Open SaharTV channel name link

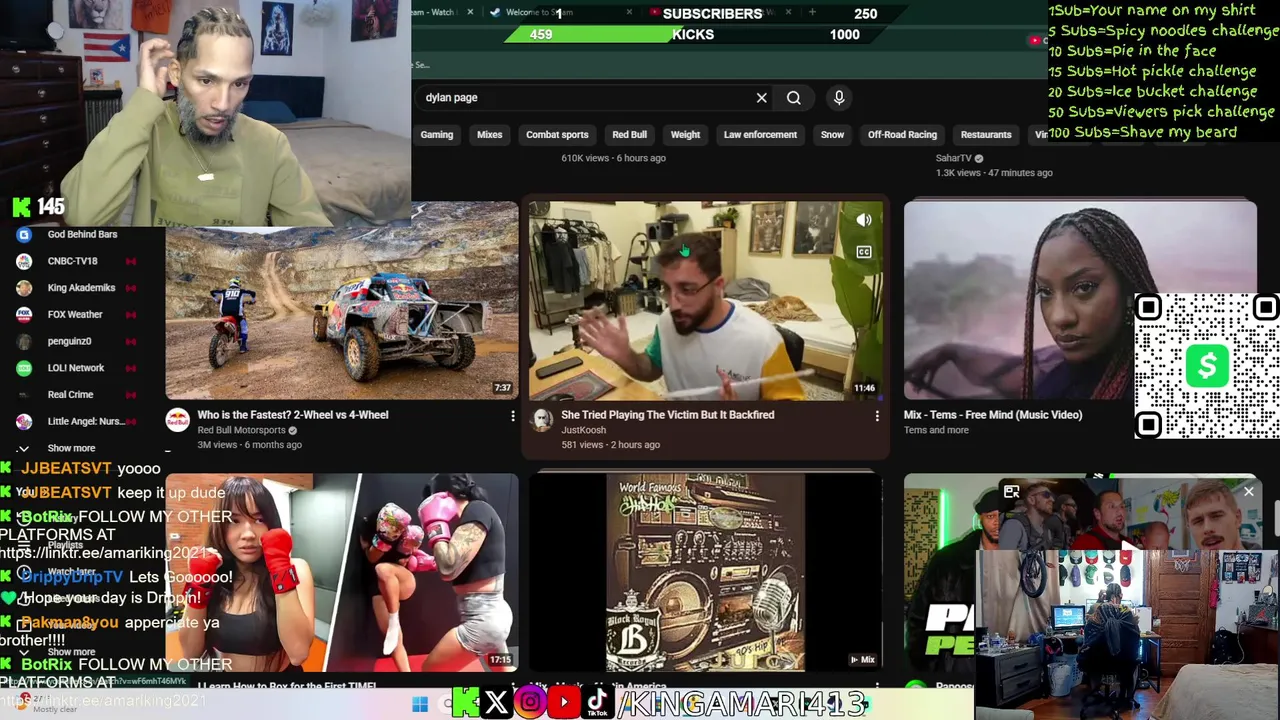pos(953,158)
